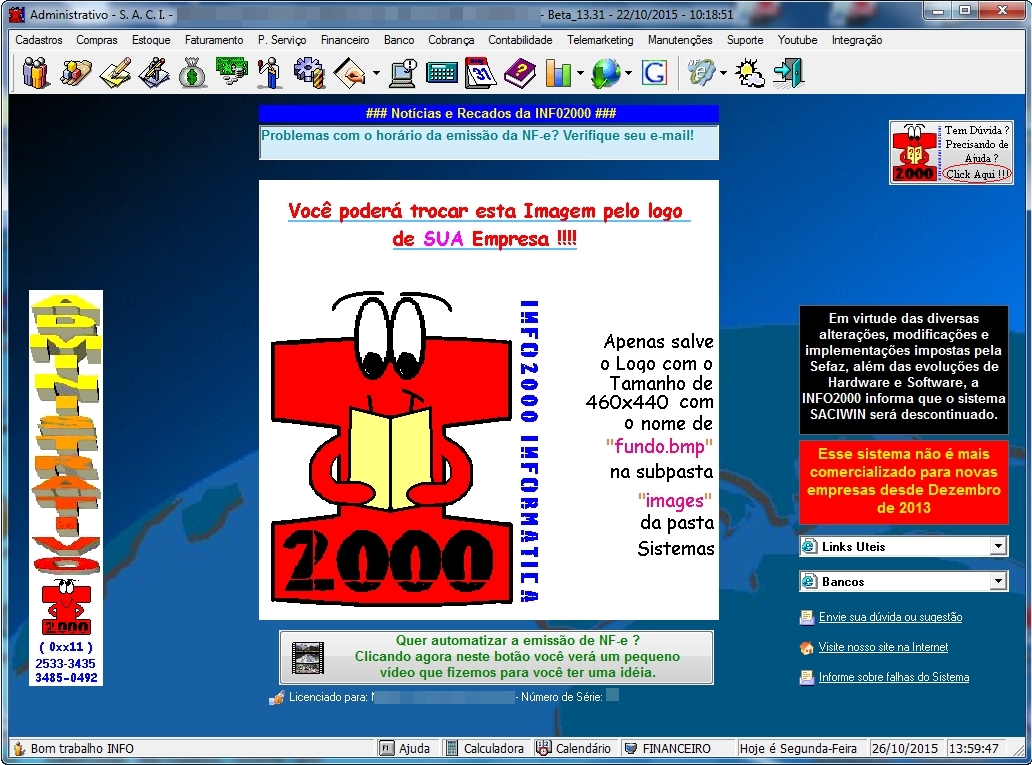Click 'Envie sua dúvida ou sugestão' link
The height and width of the screenshot is (765, 1032).
[890, 617]
